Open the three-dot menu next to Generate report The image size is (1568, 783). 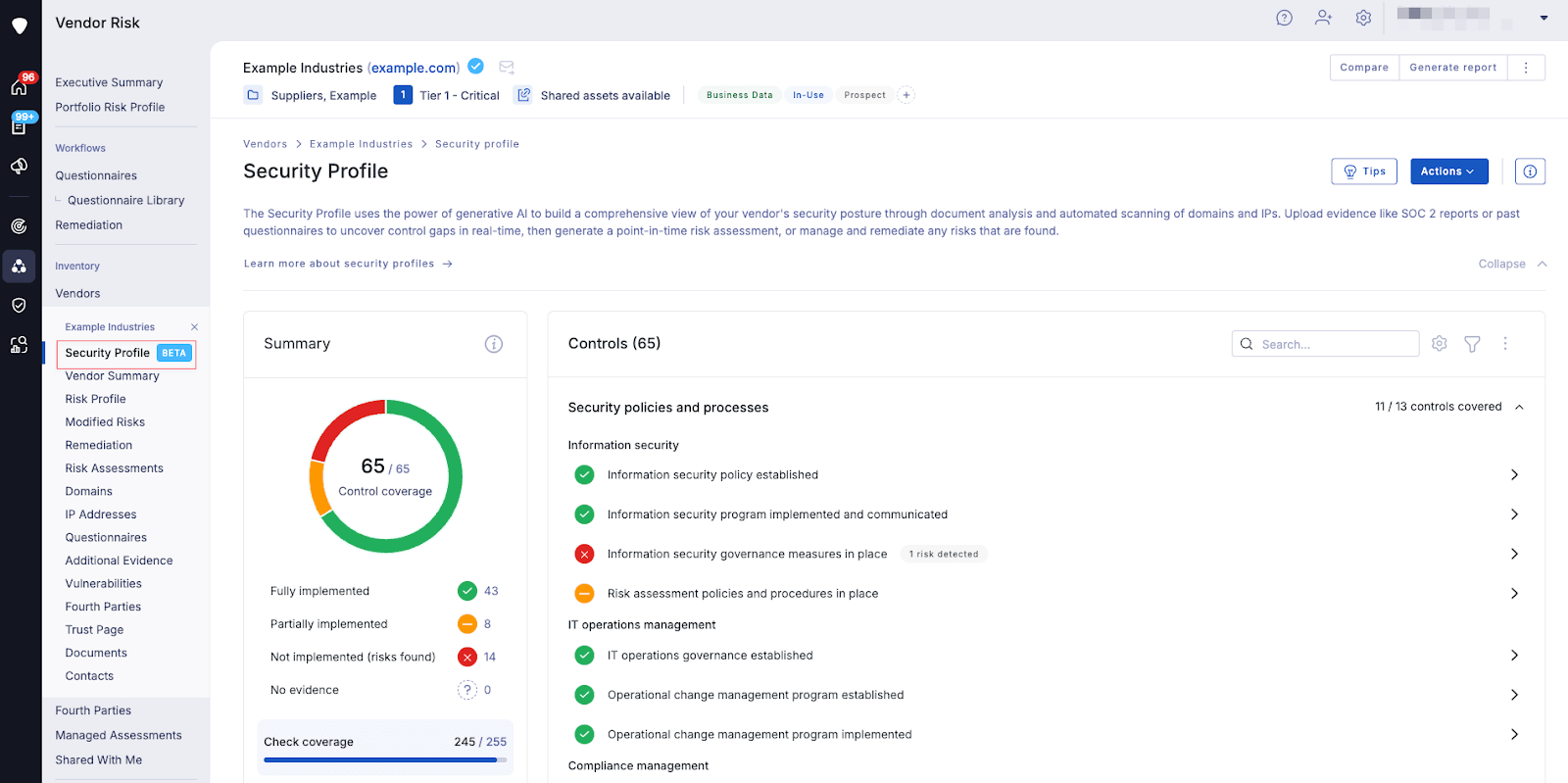point(1526,68)
